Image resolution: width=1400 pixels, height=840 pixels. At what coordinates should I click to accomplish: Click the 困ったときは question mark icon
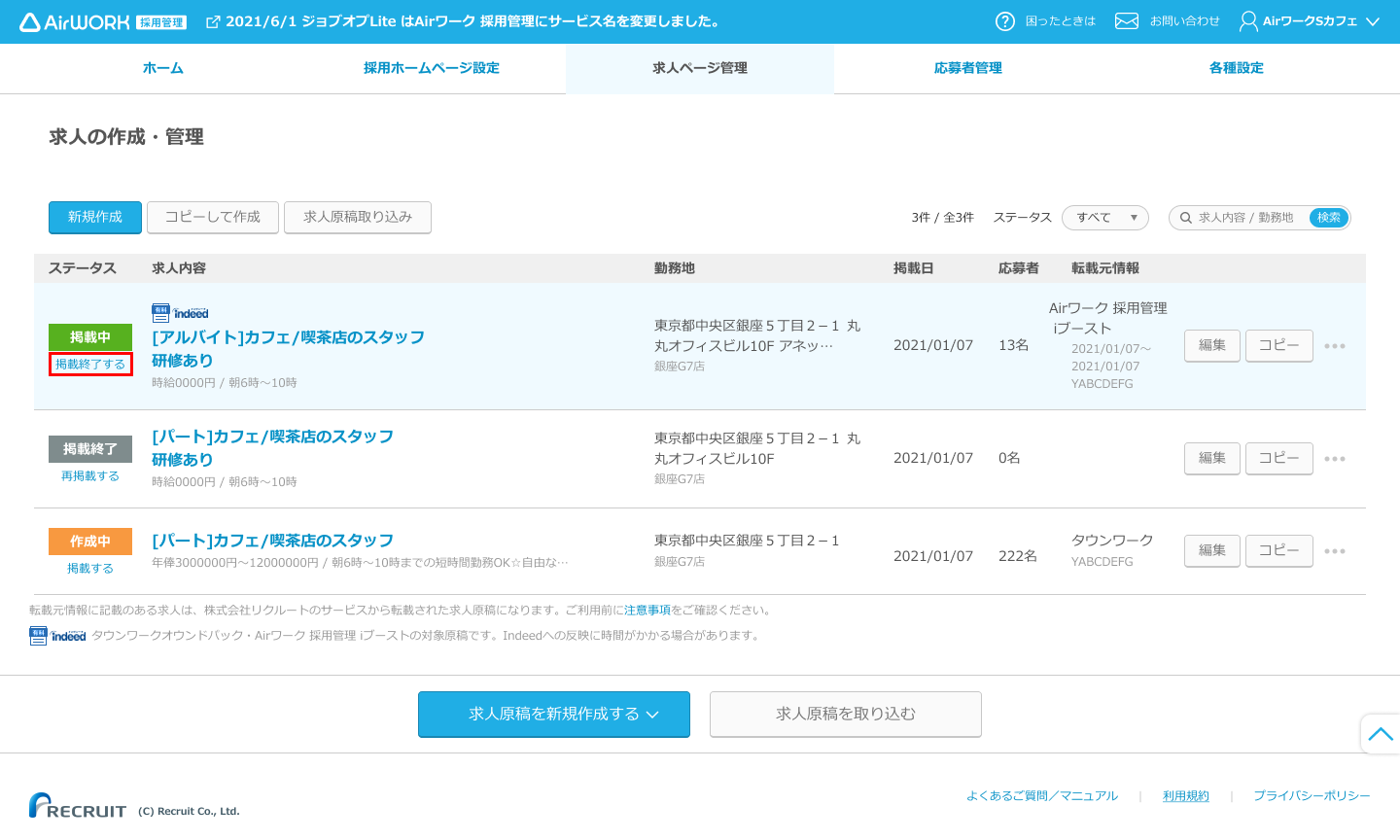pos(1005,21)
